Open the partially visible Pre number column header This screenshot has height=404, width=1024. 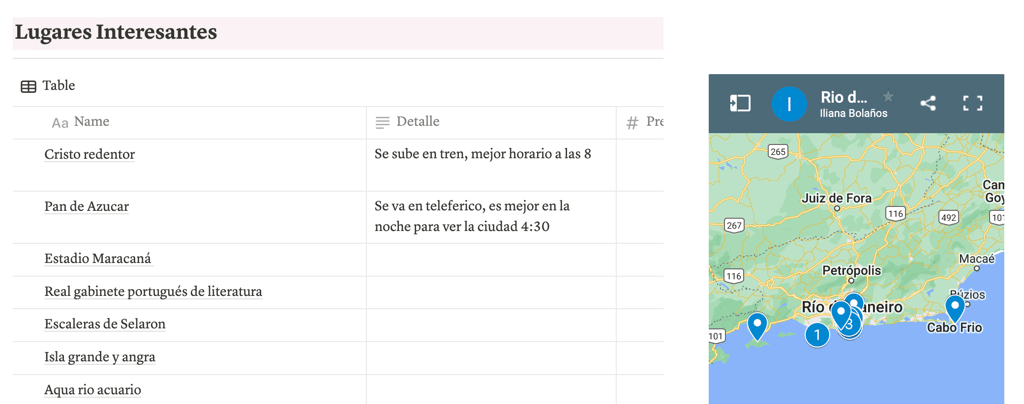point(640,122)
